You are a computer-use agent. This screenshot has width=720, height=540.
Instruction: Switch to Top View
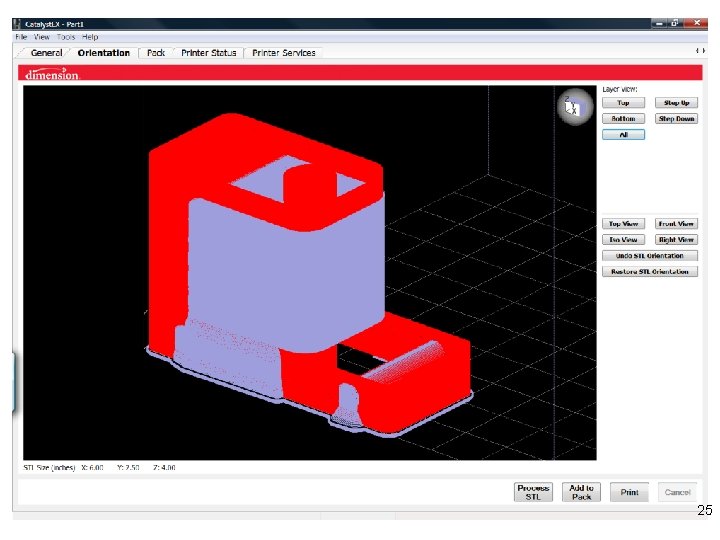(623, 224)
